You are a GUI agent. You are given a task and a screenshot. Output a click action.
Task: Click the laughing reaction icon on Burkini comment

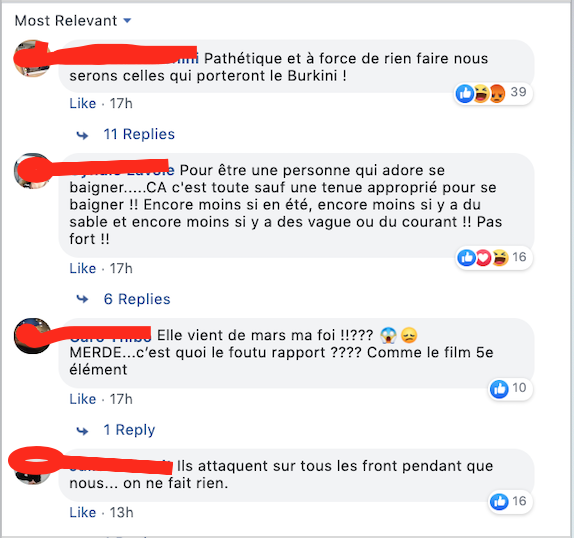pyautogui.click(x=481, y=94)
